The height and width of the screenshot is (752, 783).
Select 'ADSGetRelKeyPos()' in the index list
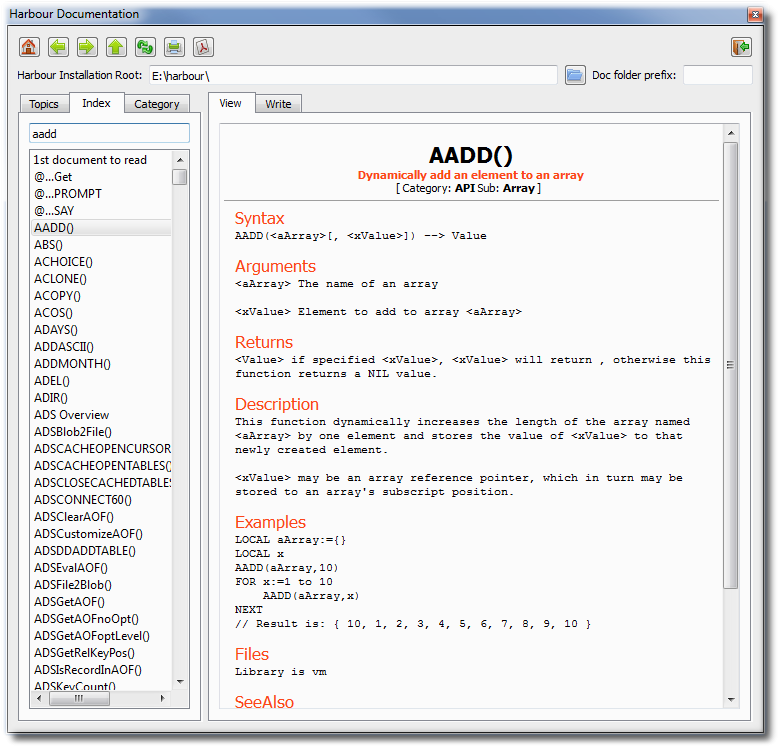coord(101,653)
